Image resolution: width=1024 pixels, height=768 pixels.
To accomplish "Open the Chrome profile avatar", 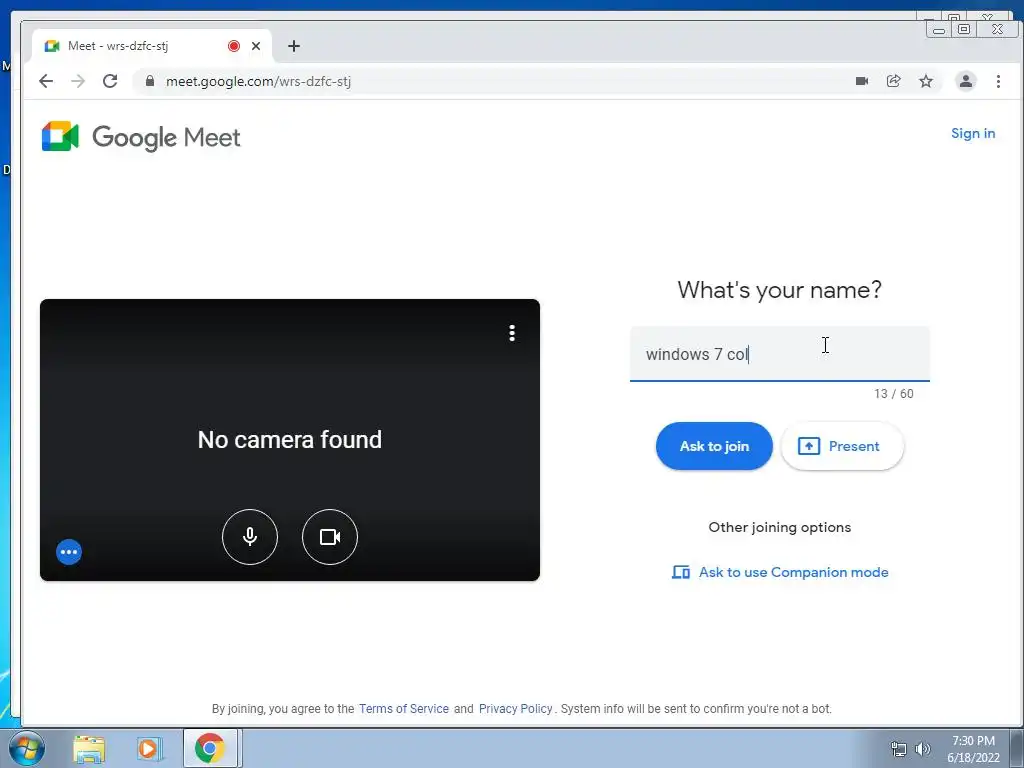I will click(965, 81).
